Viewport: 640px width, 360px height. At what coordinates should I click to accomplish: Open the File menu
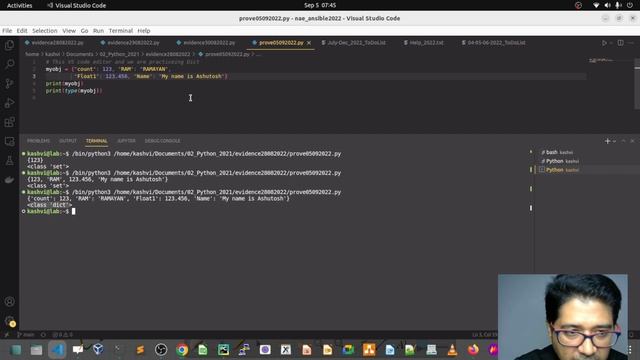tap(7, 31)
